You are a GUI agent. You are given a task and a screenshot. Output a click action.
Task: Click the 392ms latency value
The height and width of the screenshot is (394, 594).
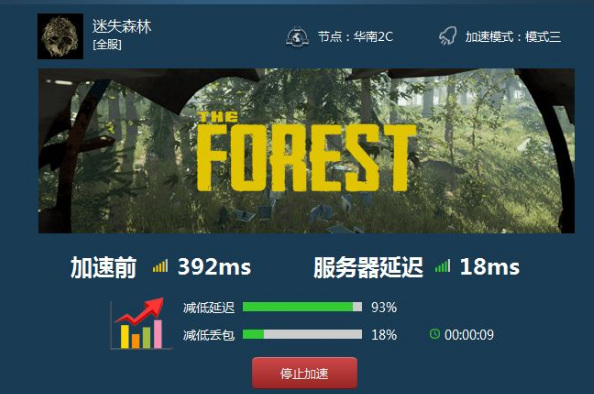tap(214, 267)
